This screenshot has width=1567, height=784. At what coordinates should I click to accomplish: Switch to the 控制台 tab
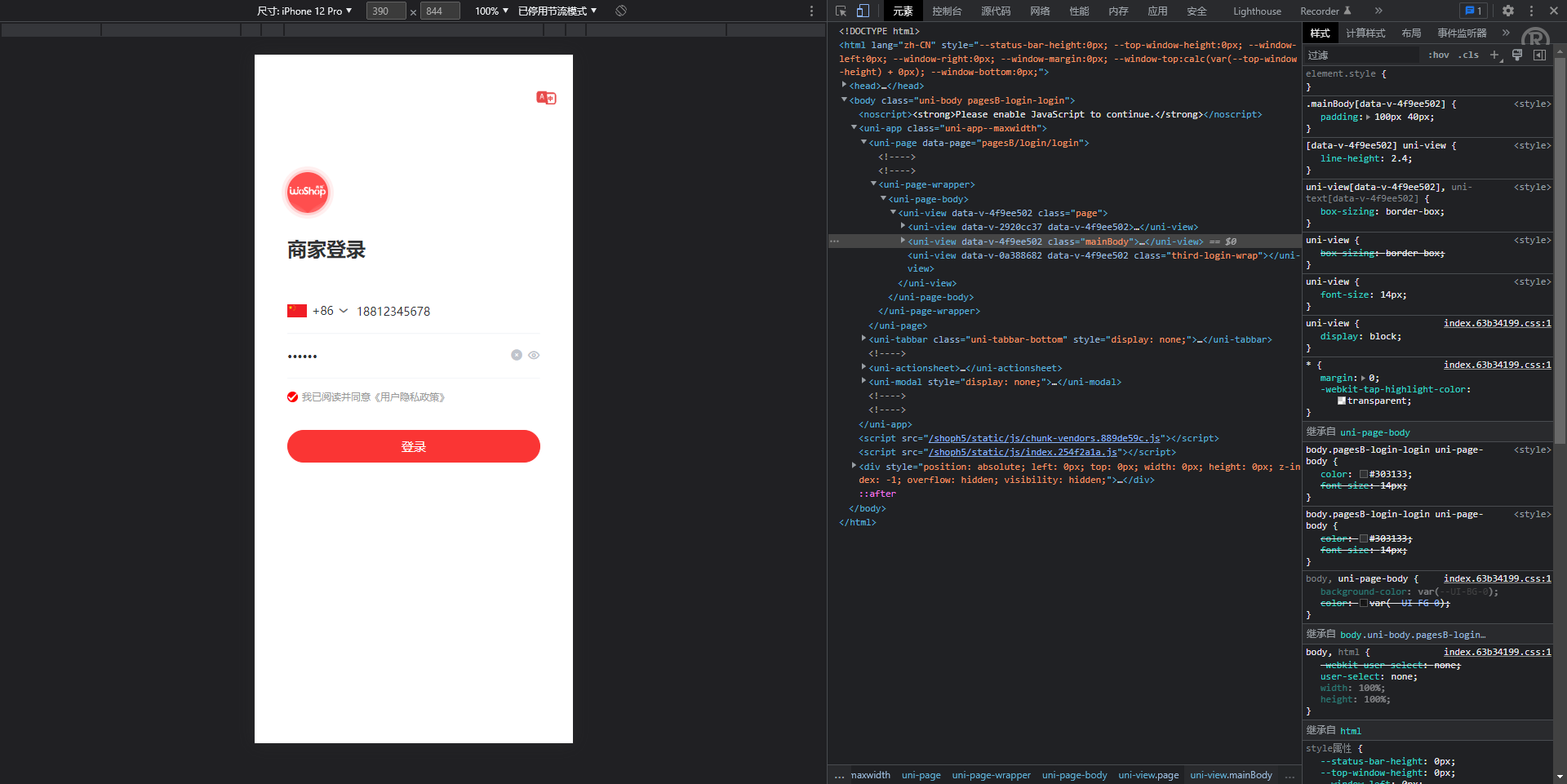947,11
